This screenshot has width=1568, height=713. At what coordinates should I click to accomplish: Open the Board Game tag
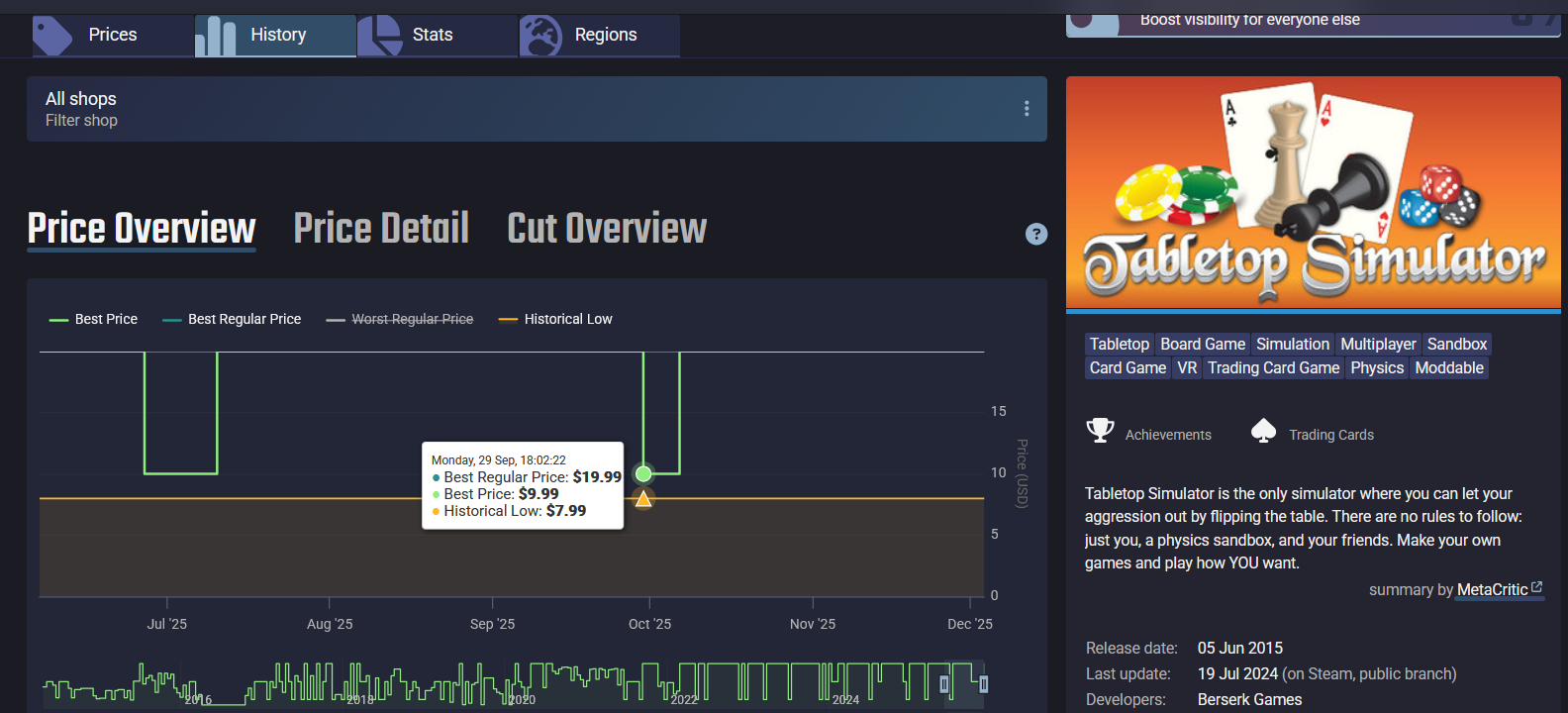click(1203, 344)
